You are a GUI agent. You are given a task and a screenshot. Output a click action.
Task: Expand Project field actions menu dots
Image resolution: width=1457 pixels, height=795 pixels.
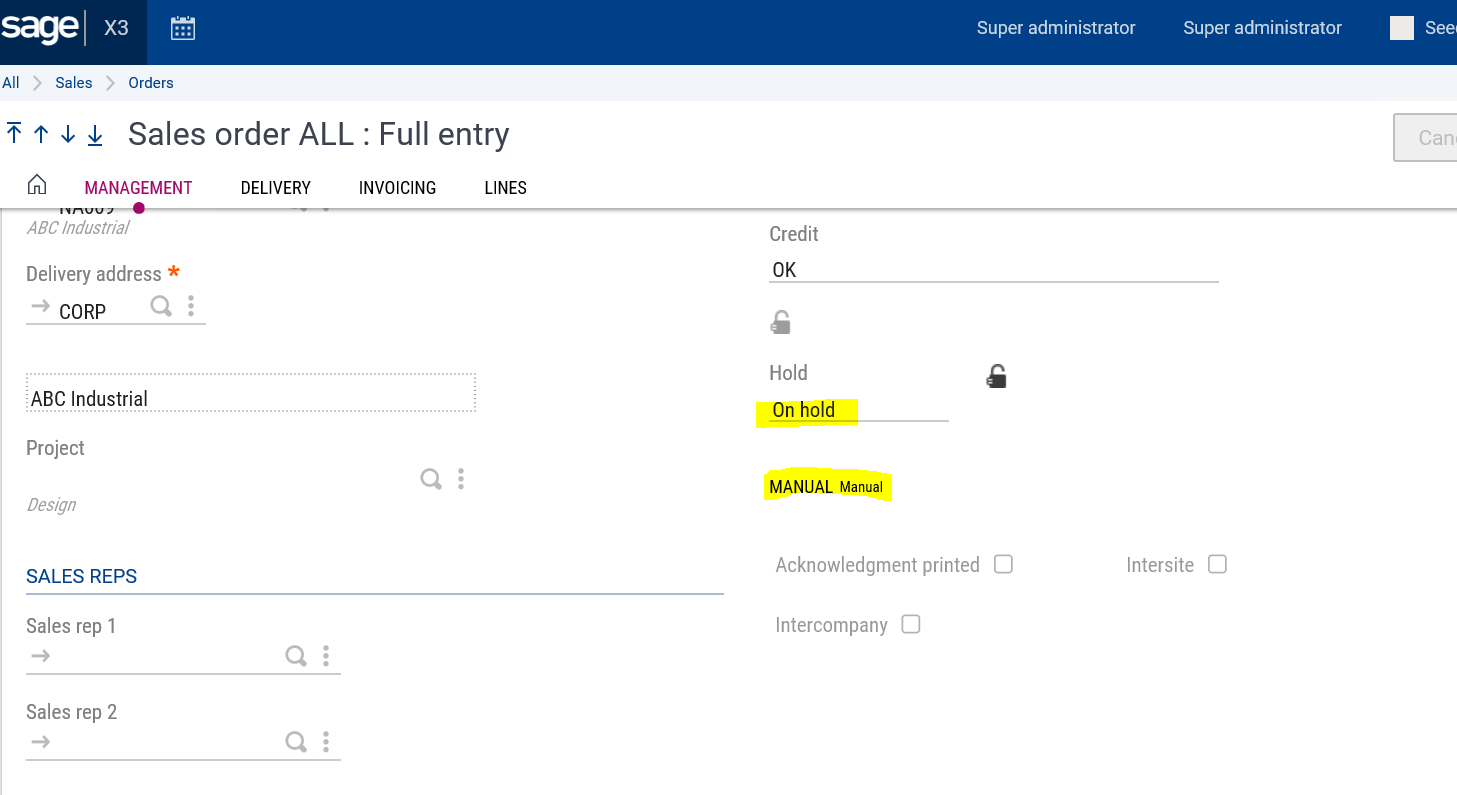[461, 479]
